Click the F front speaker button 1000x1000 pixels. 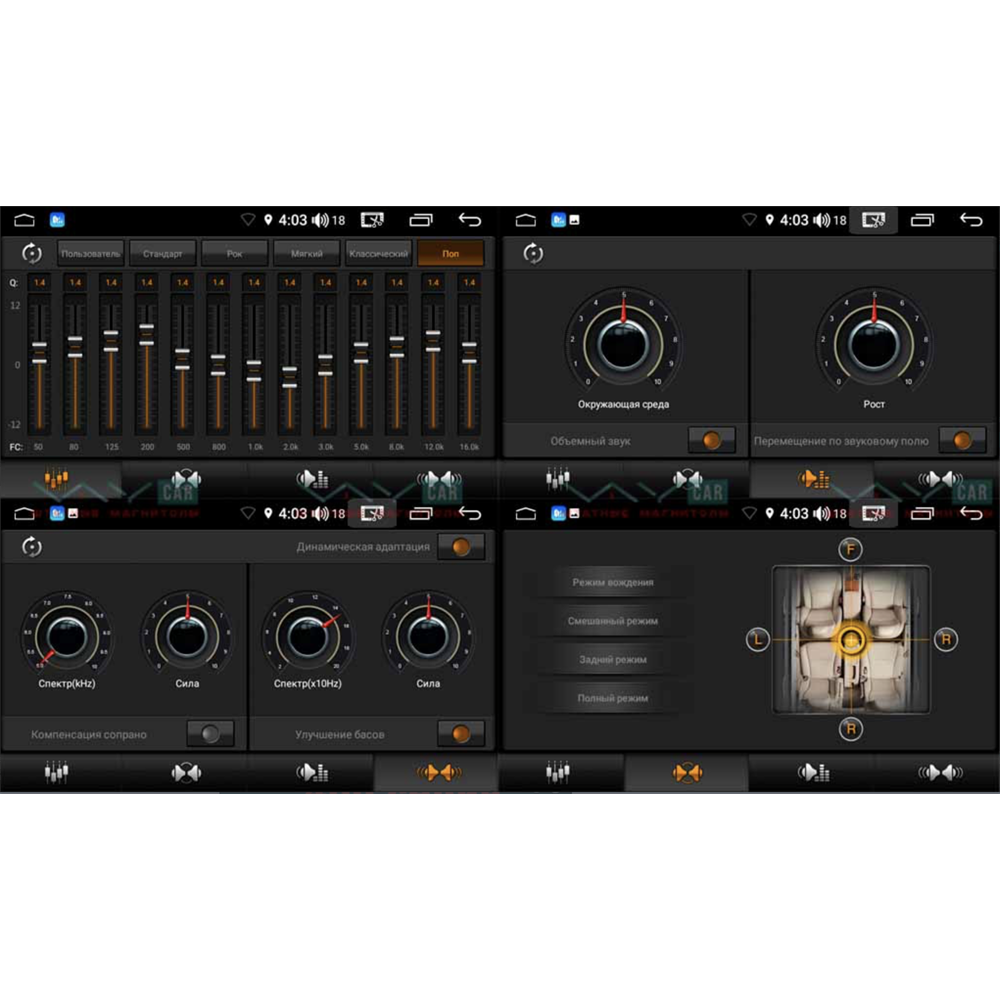pos(850,549)
